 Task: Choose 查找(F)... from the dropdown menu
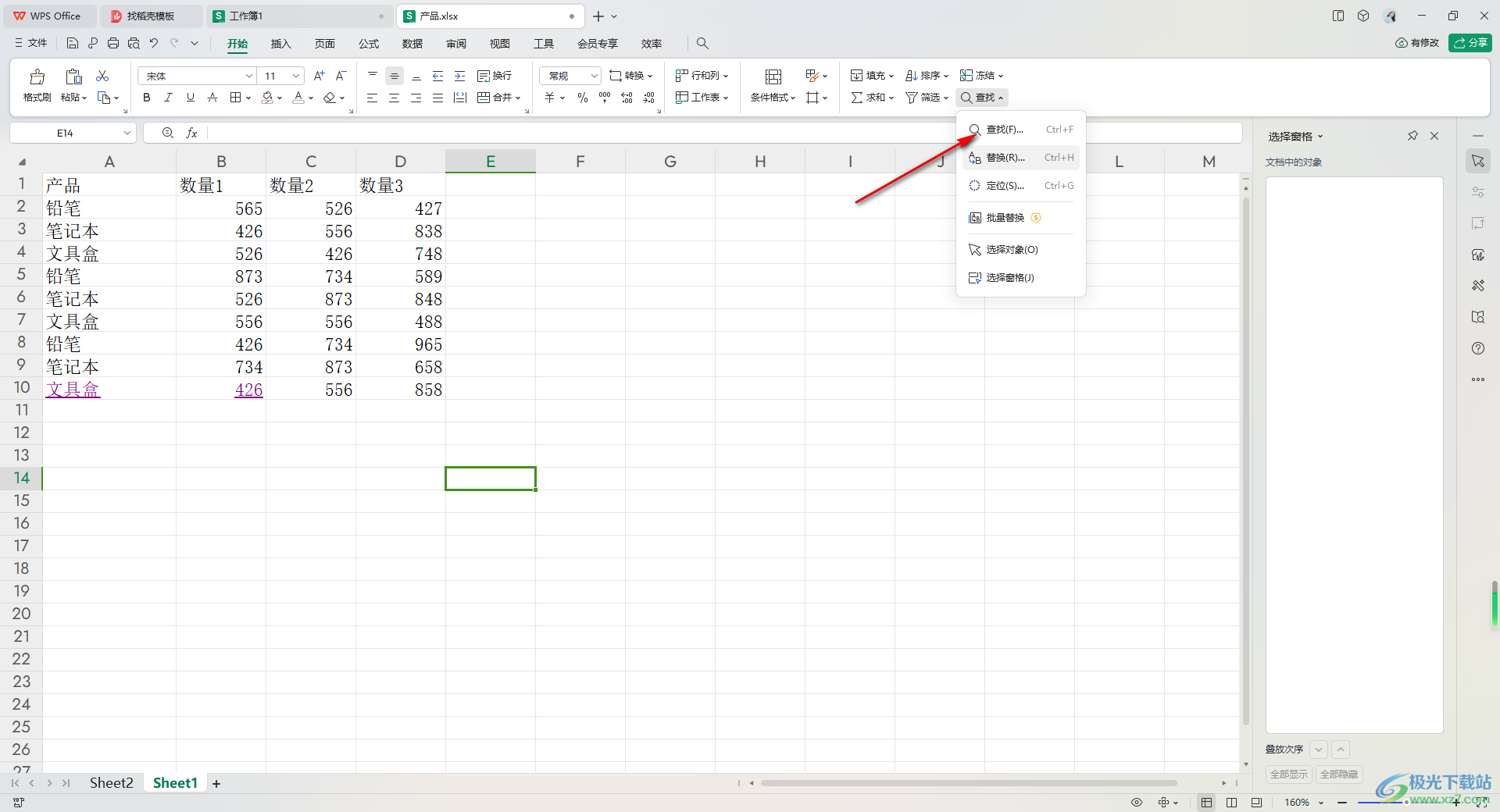1020,130
